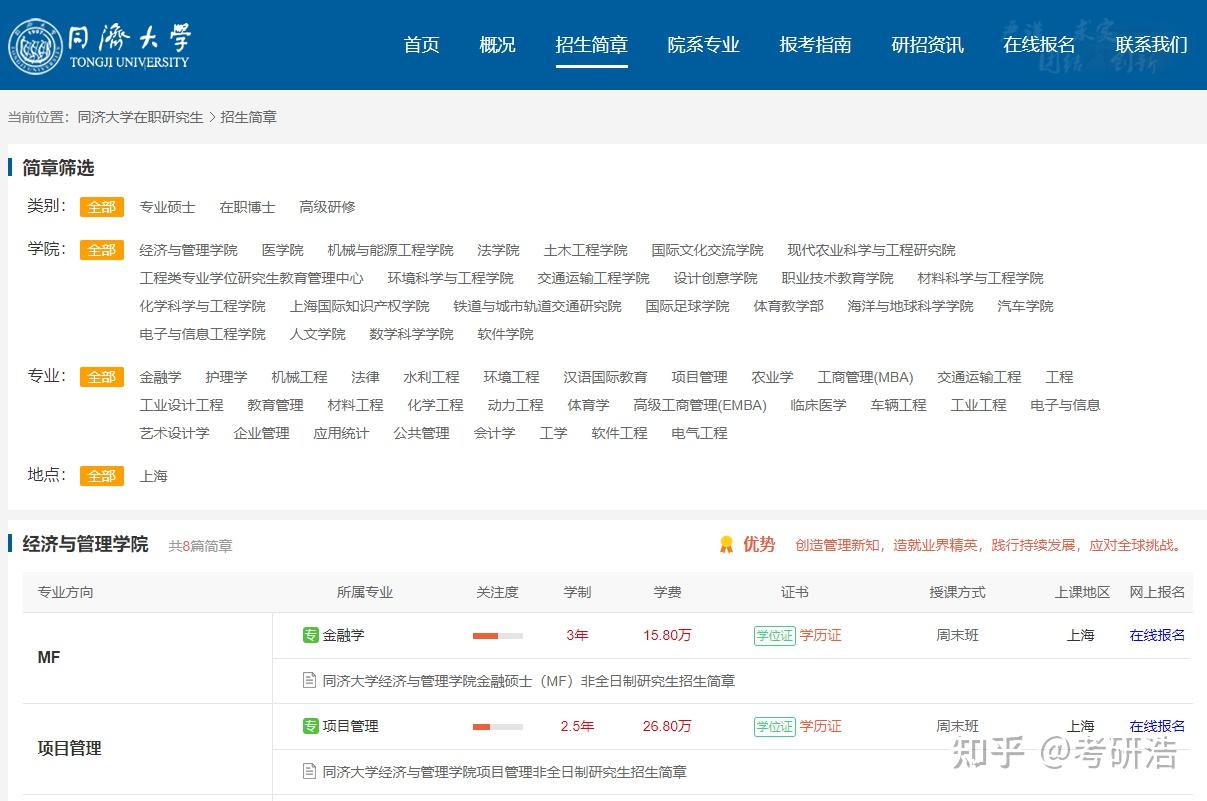Open the 报考指南 menu item
1207x801 pixels.
click(815, 44)
